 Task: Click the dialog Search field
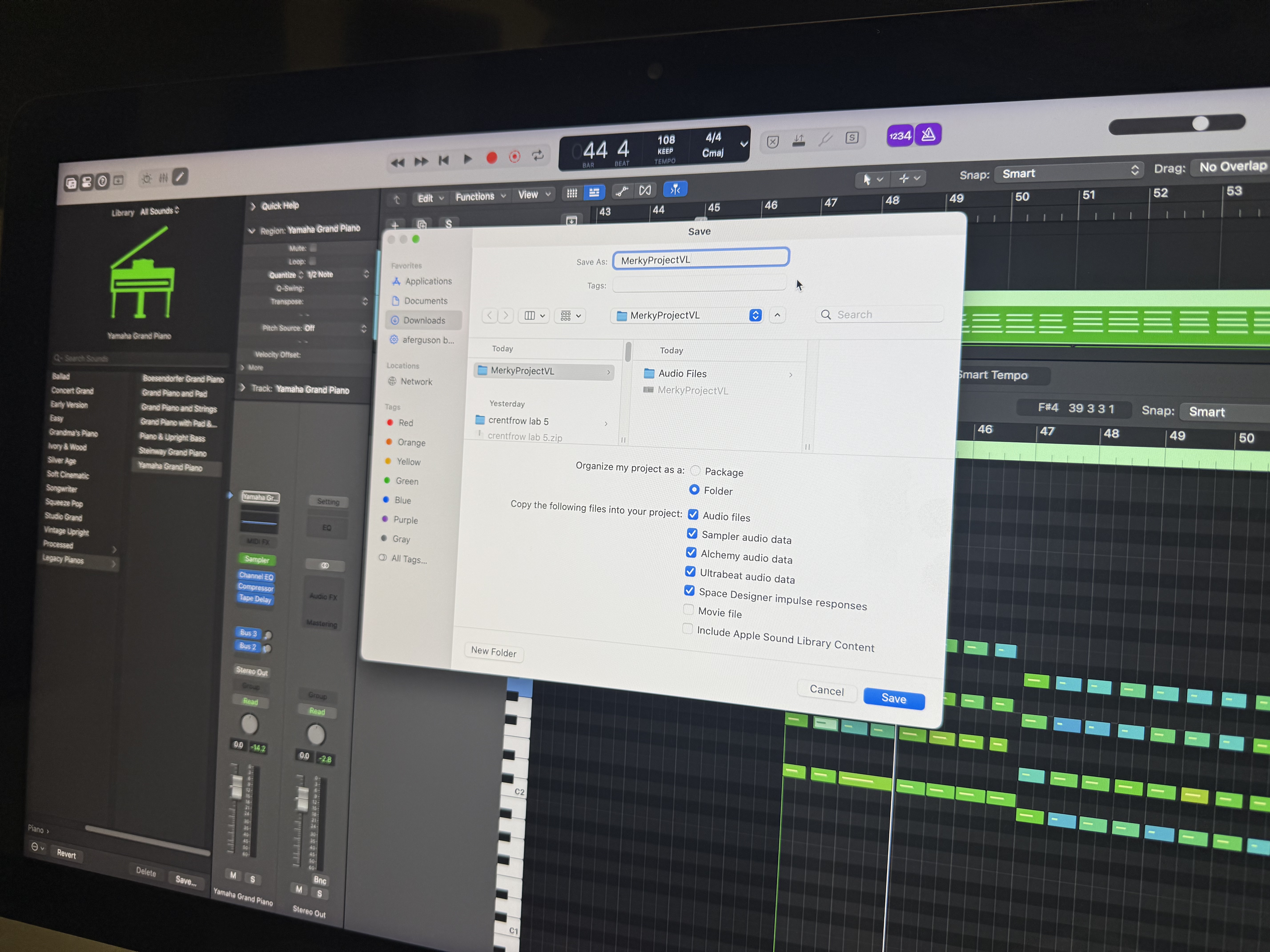click(880, 314)
